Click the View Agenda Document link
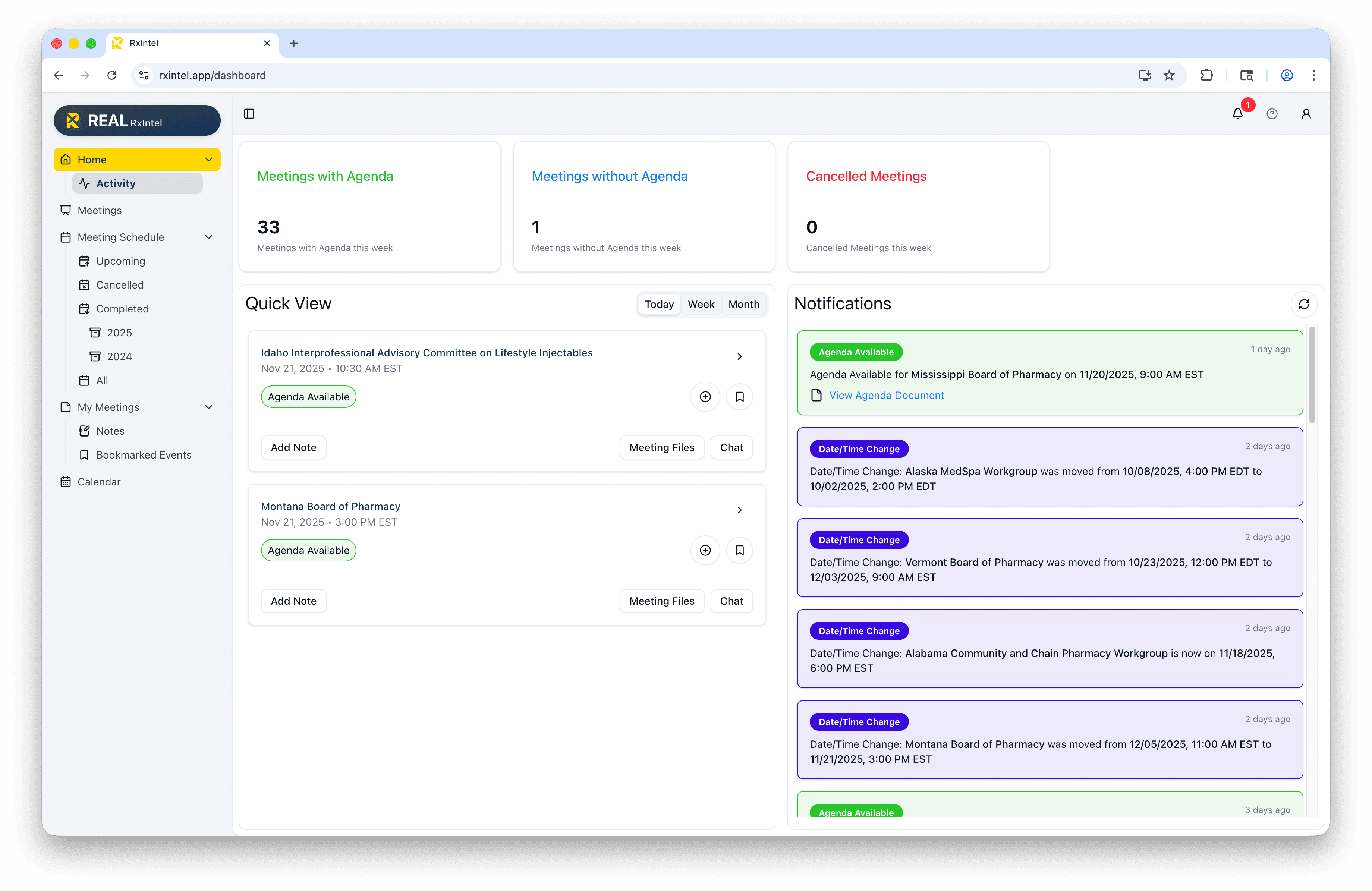1372x891 pixels. [x=886, y=396]
